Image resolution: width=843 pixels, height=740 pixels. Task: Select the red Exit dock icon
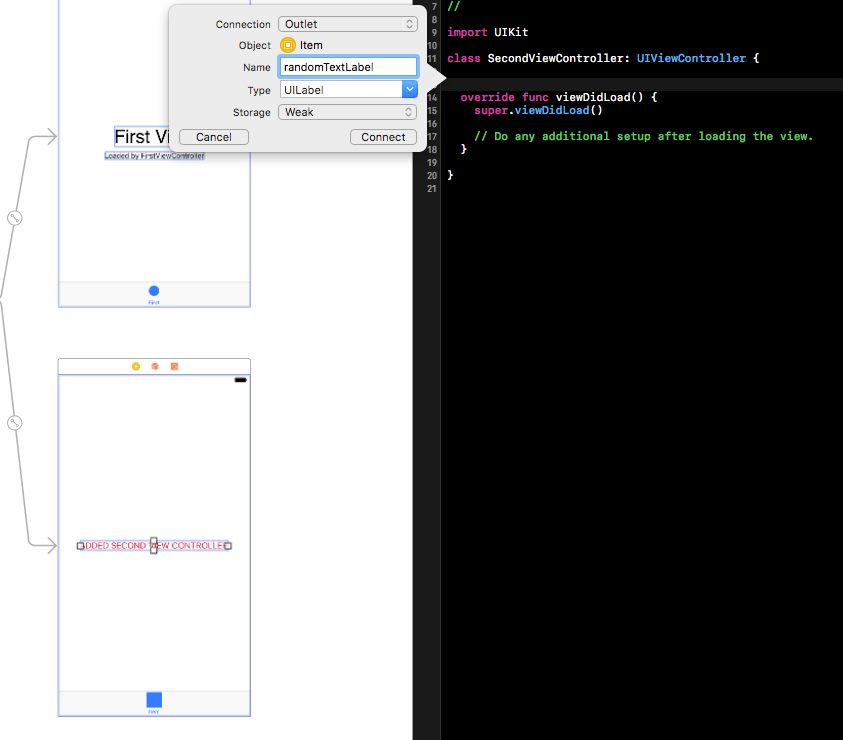pos(174,366)
